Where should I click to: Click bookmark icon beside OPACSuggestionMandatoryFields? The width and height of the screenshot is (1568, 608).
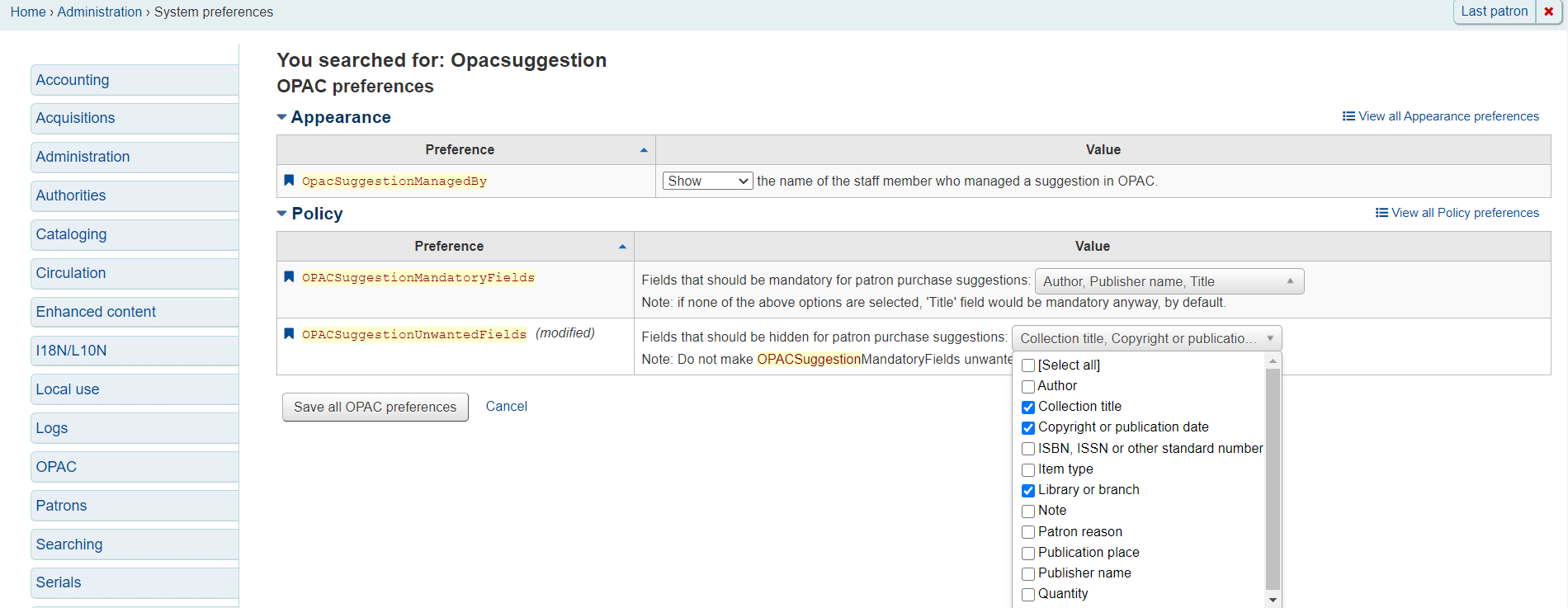click(289, 276)
